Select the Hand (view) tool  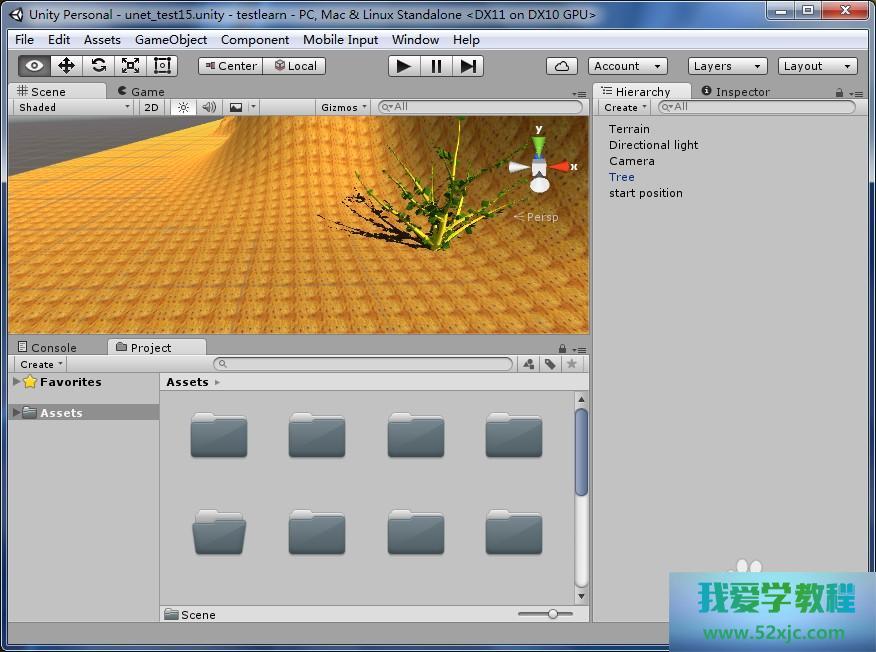coord(34,66)
